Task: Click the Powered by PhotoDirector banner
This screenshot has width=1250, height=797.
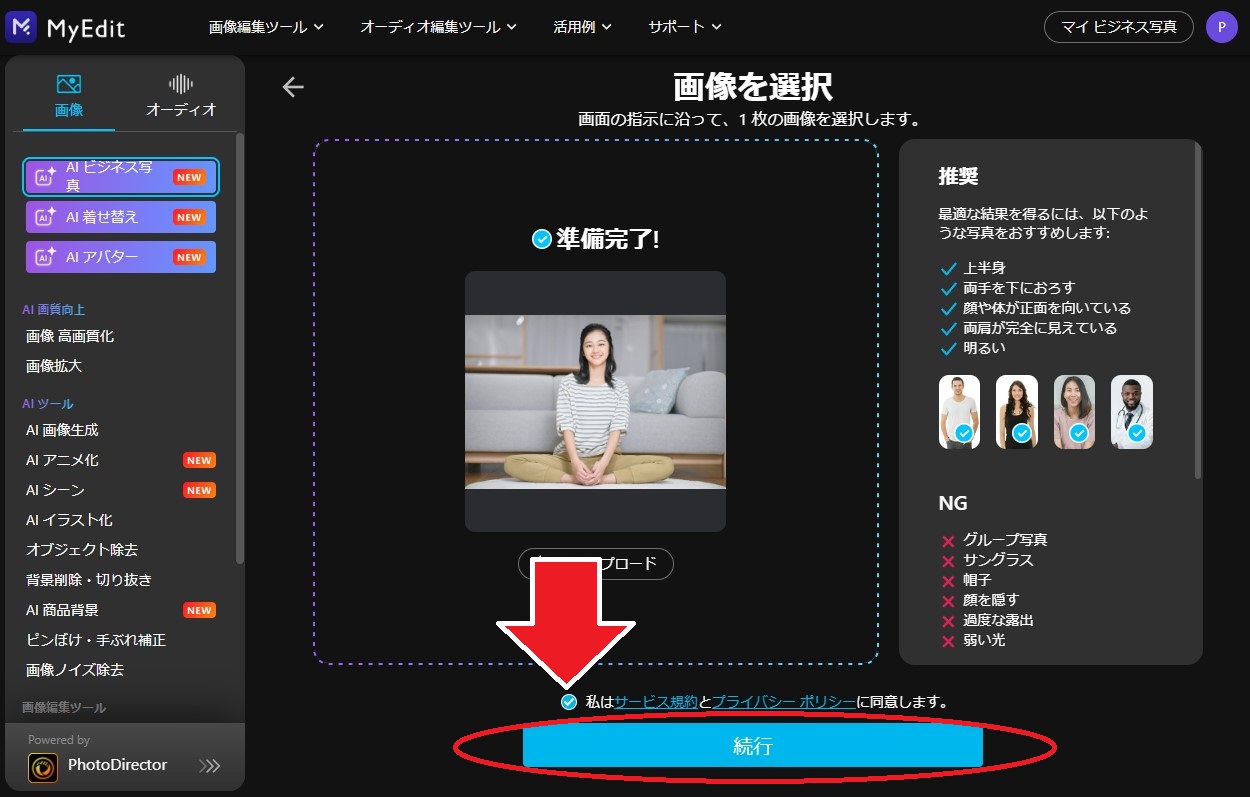Action: tap(125, 757)
